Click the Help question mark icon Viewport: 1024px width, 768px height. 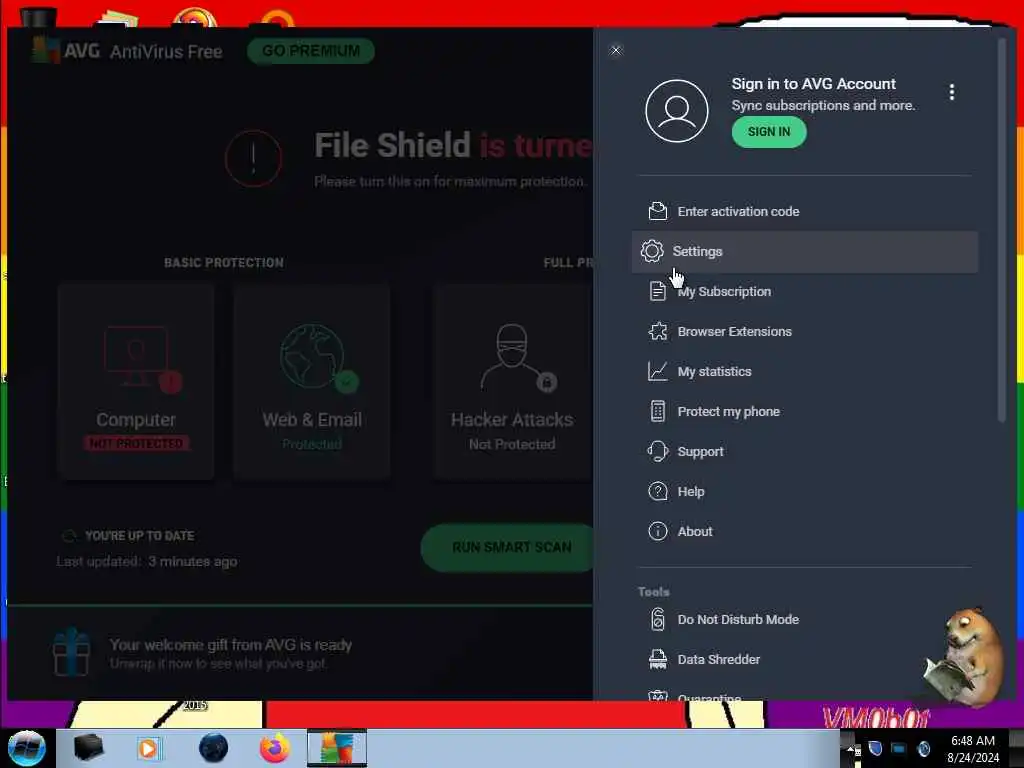(x=658, y=491)
